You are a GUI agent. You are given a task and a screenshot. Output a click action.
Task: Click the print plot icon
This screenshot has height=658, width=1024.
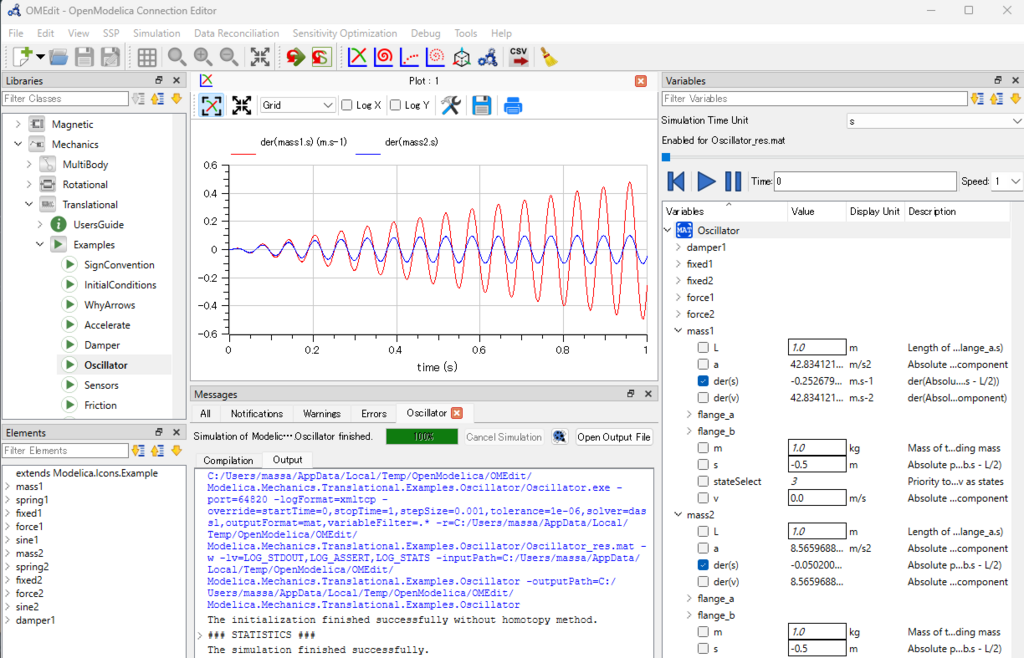click(x=513, y=105)
